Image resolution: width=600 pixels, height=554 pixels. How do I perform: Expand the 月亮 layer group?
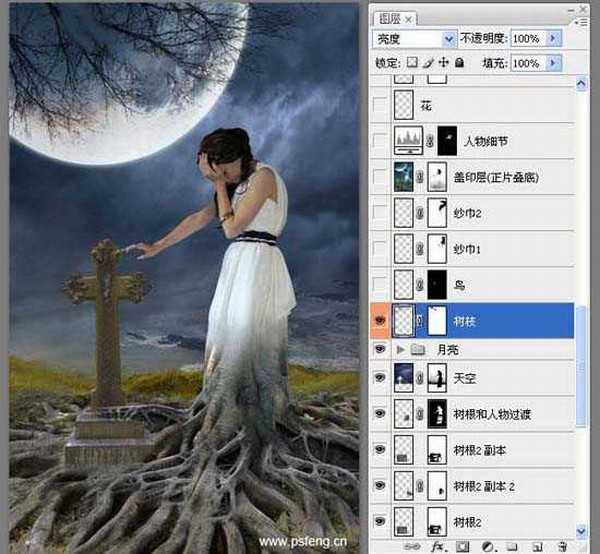[402, 349]
